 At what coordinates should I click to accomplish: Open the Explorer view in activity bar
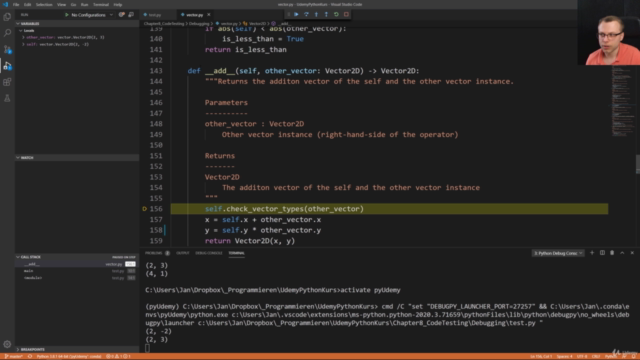coord(7,17)
